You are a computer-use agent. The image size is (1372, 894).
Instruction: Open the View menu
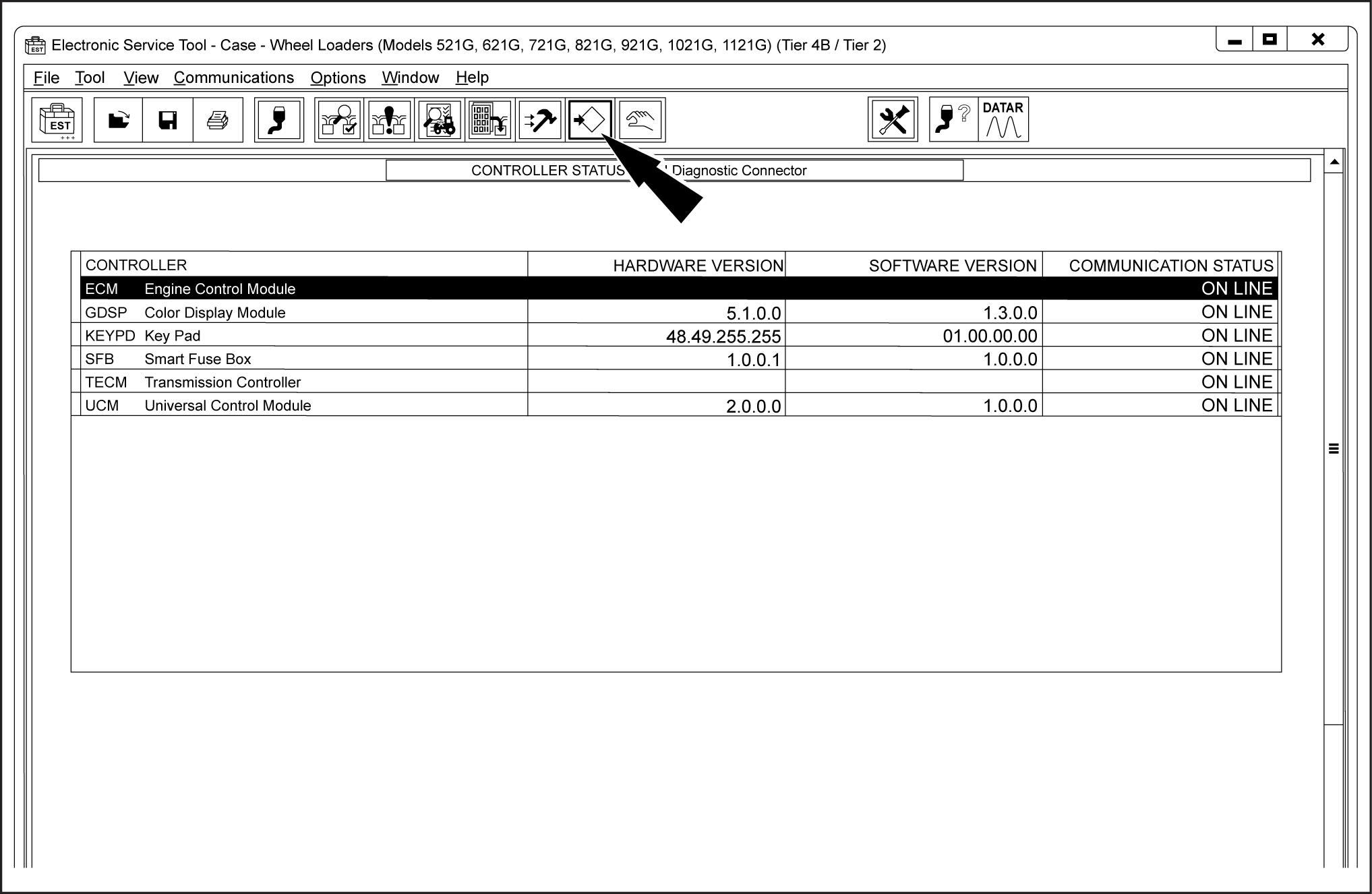coord(141,78)
